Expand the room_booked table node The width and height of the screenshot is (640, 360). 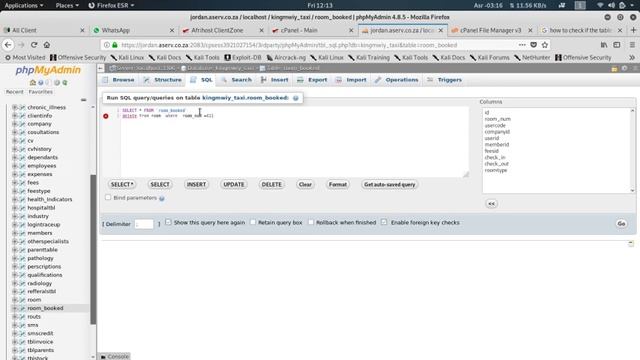(x=15, y=308)
